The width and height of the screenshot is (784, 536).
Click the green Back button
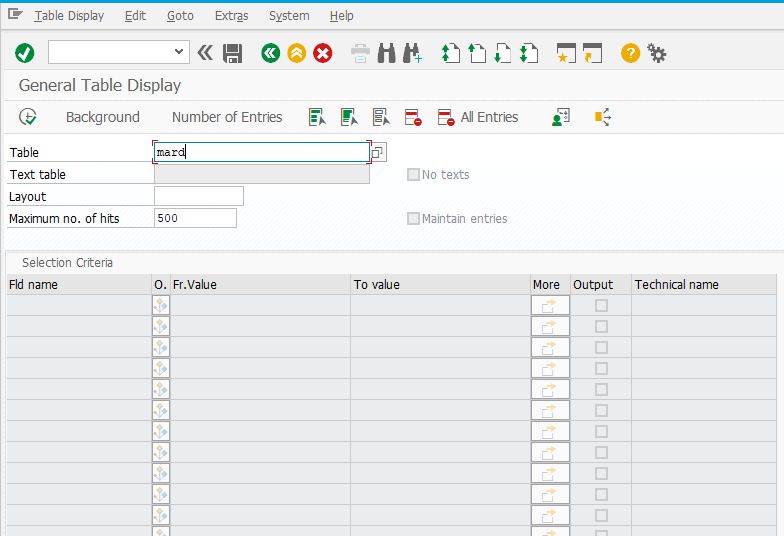coord(270,53)
